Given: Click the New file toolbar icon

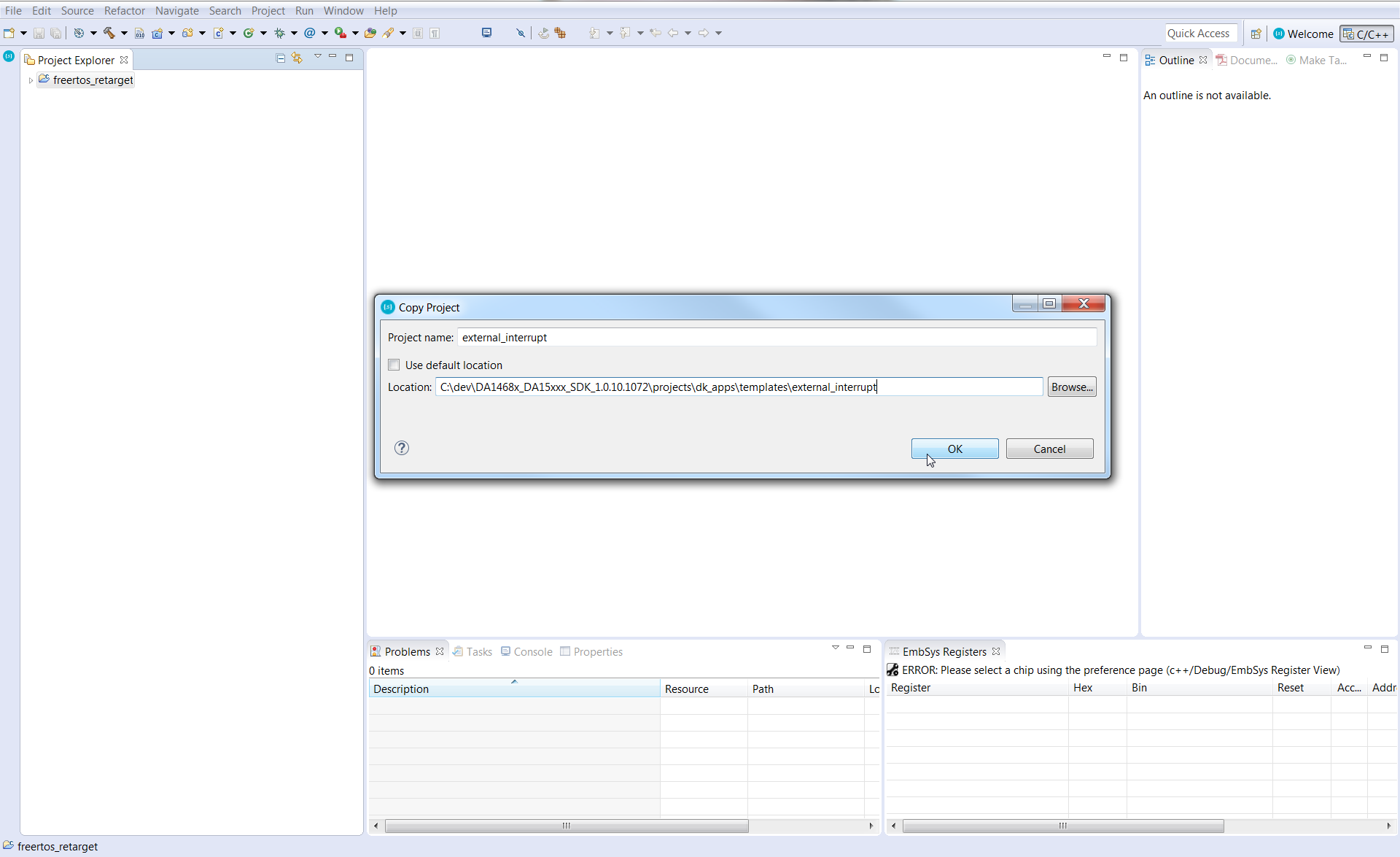Looking at the screenshot, I should [x=9, y=33].
